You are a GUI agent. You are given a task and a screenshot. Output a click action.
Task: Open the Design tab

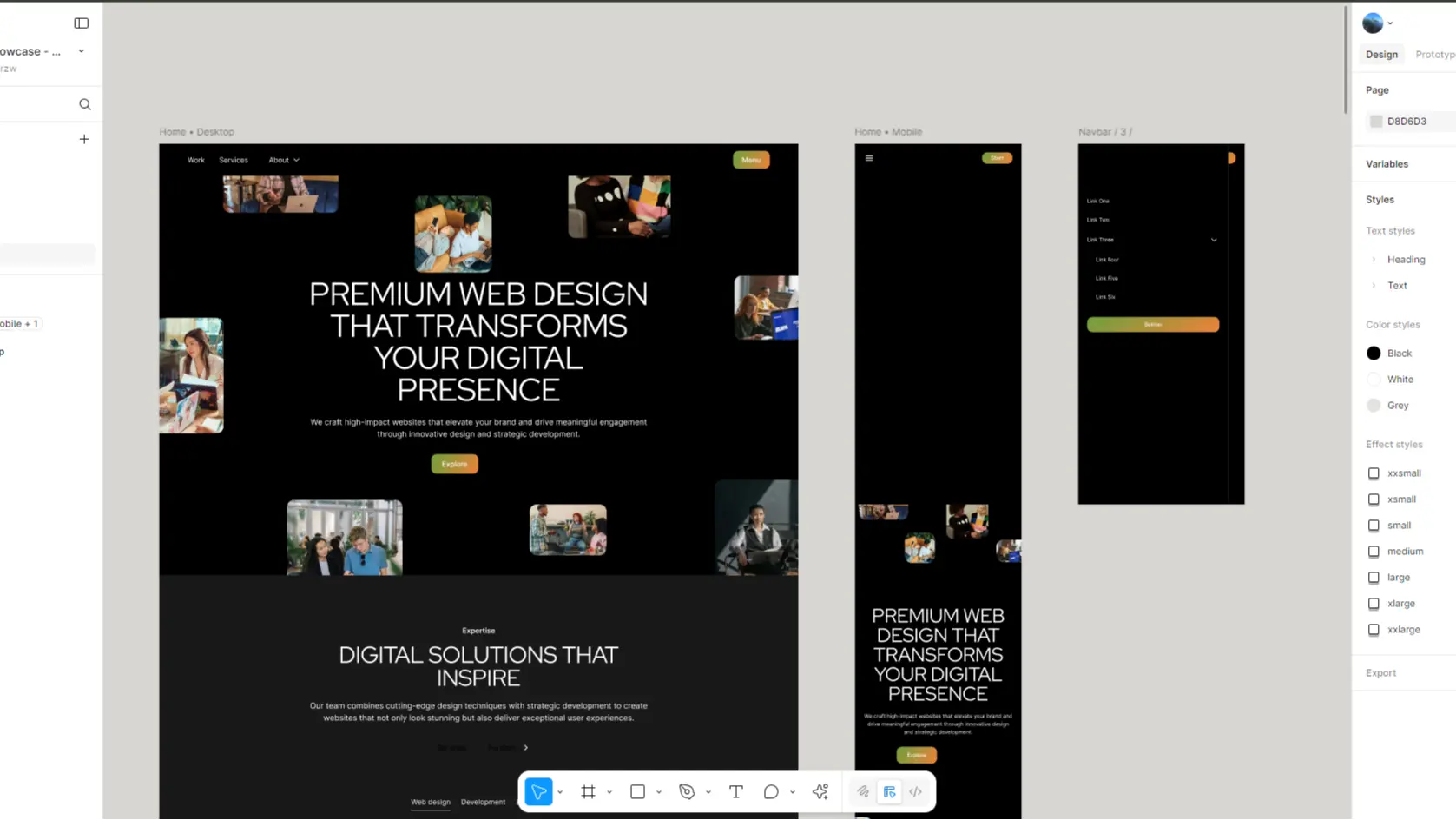click(x=1381, y=54)
